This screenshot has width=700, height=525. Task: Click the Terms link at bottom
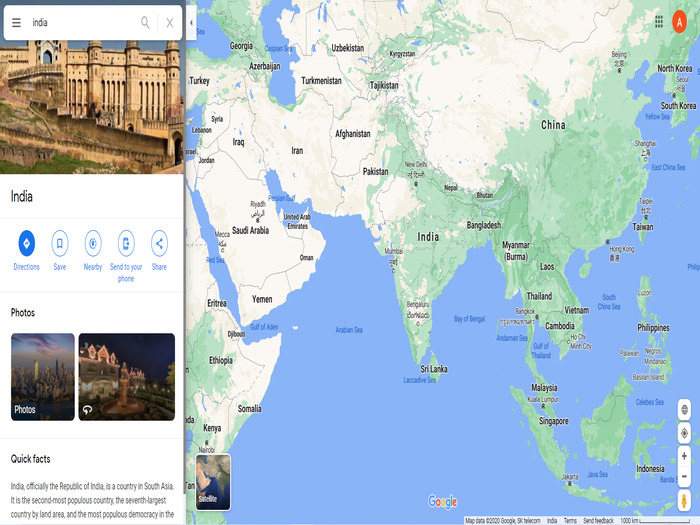point(570,521)
